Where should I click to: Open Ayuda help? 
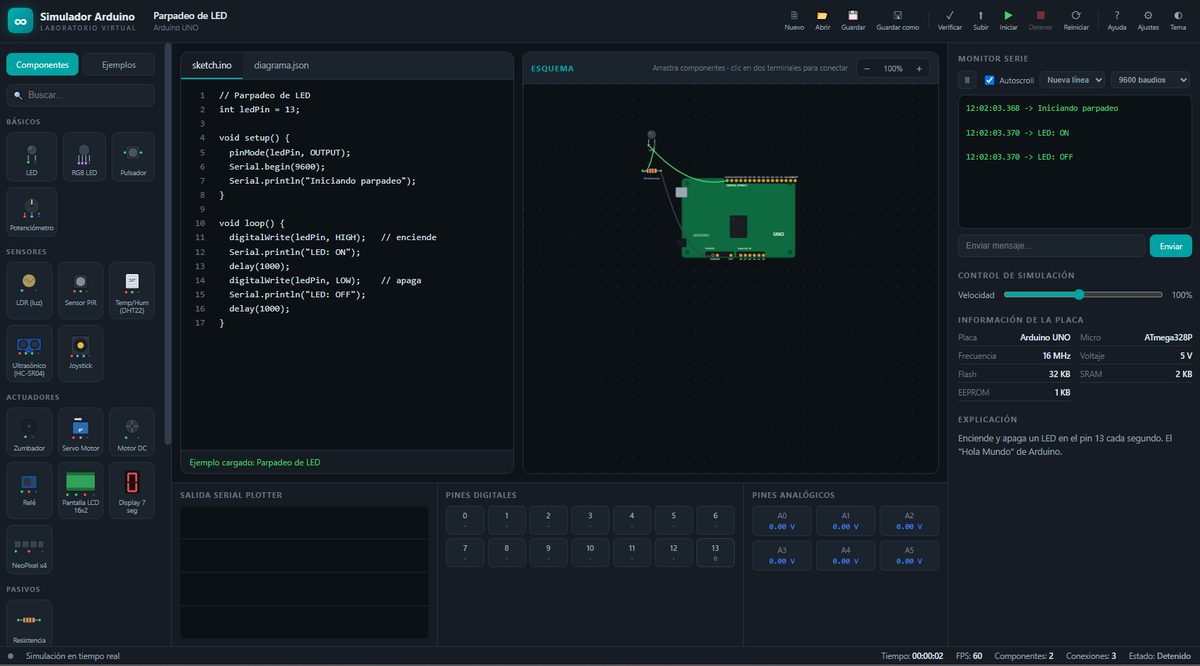(x=1117, y=20)
